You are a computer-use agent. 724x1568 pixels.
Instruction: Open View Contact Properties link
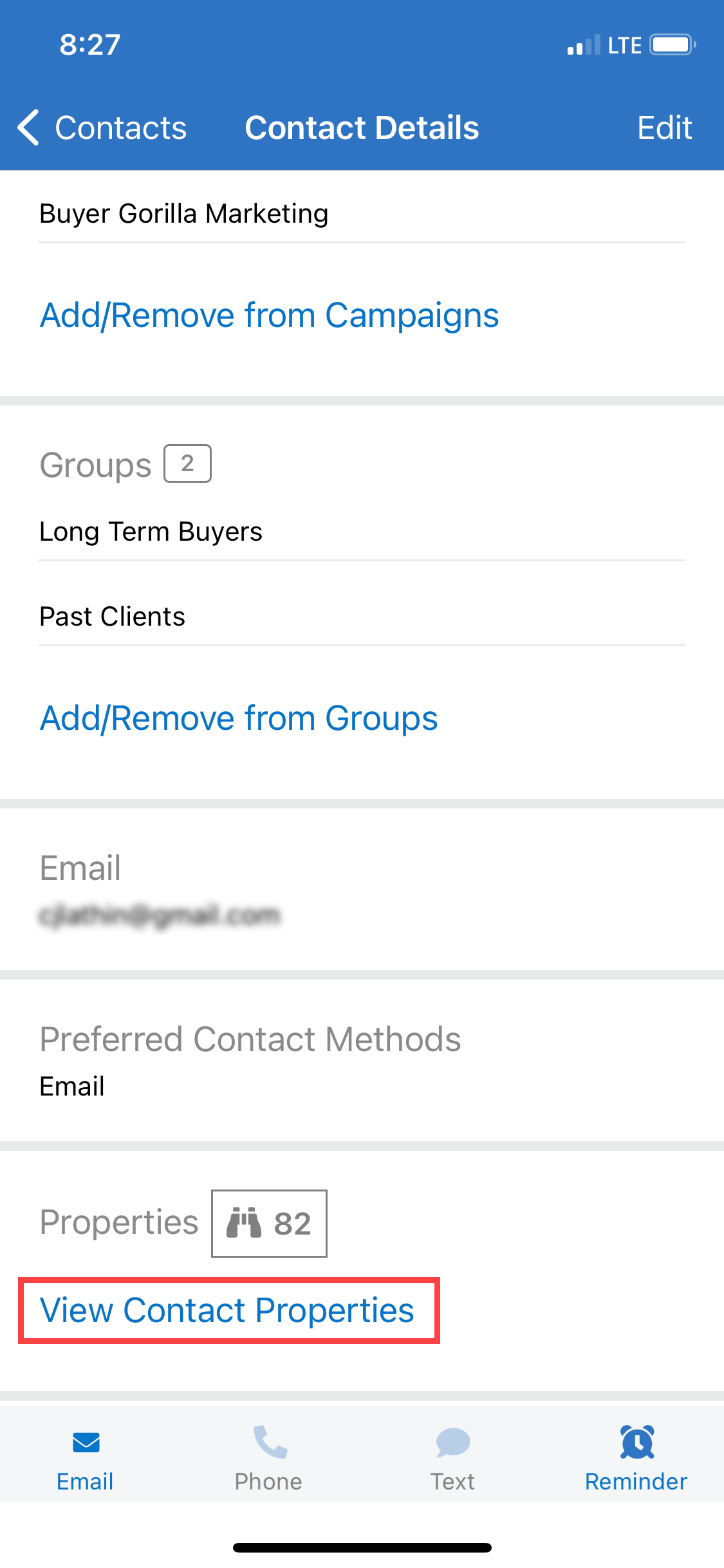pos(227,1311)
